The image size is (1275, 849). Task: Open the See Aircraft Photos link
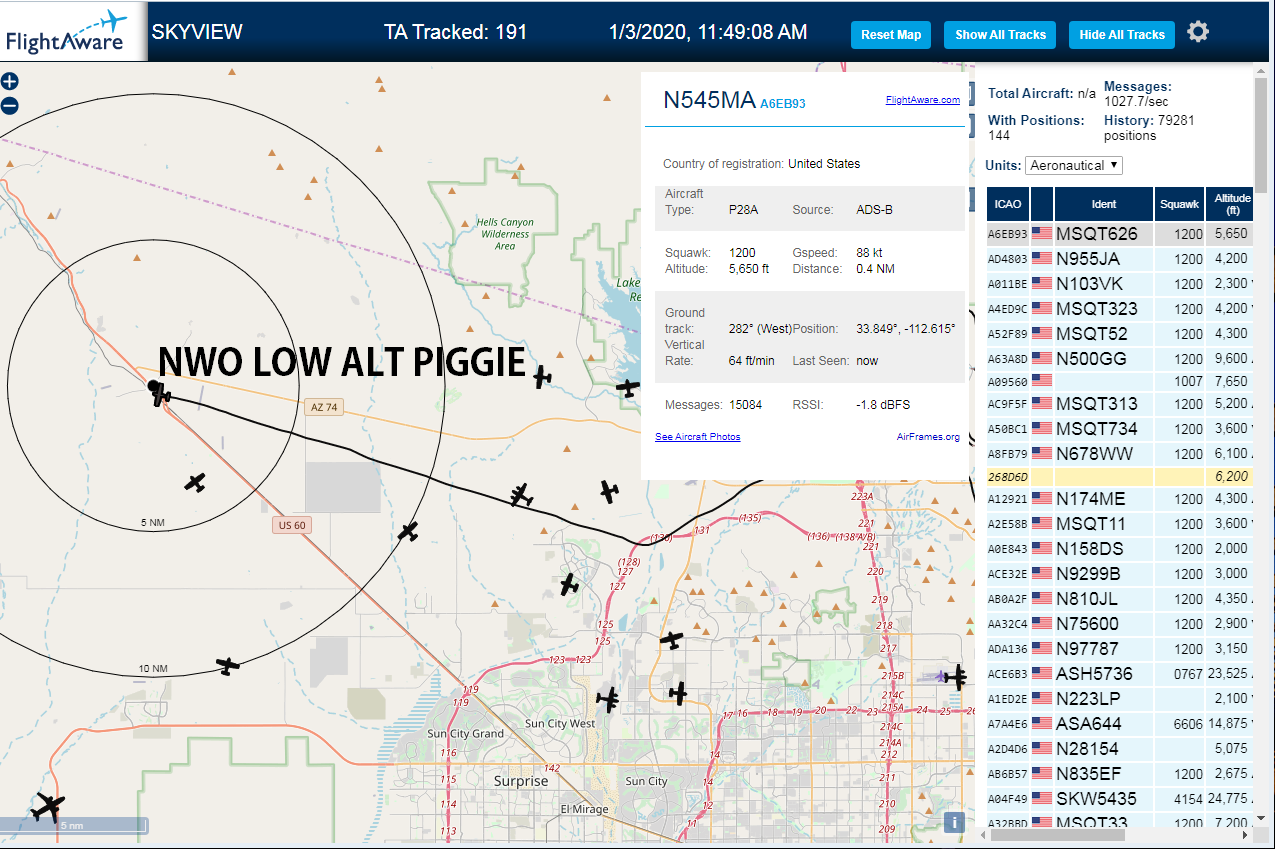(x=697, y=437)
